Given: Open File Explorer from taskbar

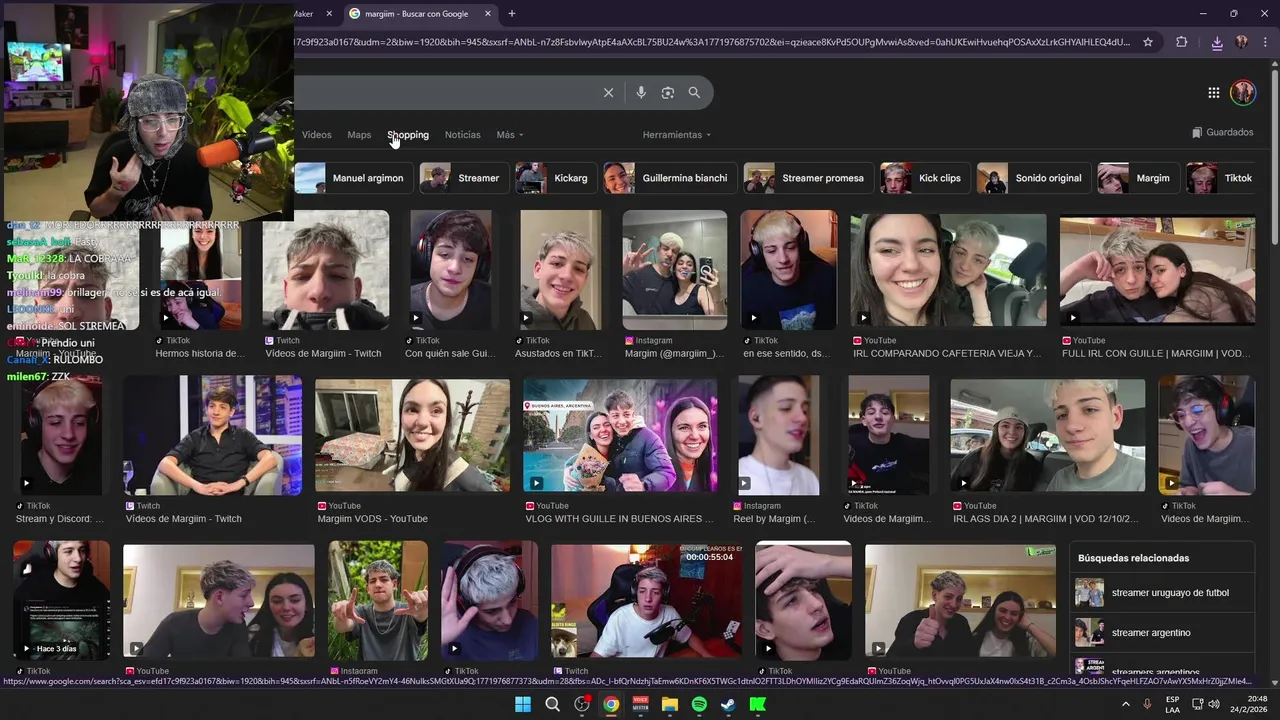Looking at the screenshot, I should (670, 704).
